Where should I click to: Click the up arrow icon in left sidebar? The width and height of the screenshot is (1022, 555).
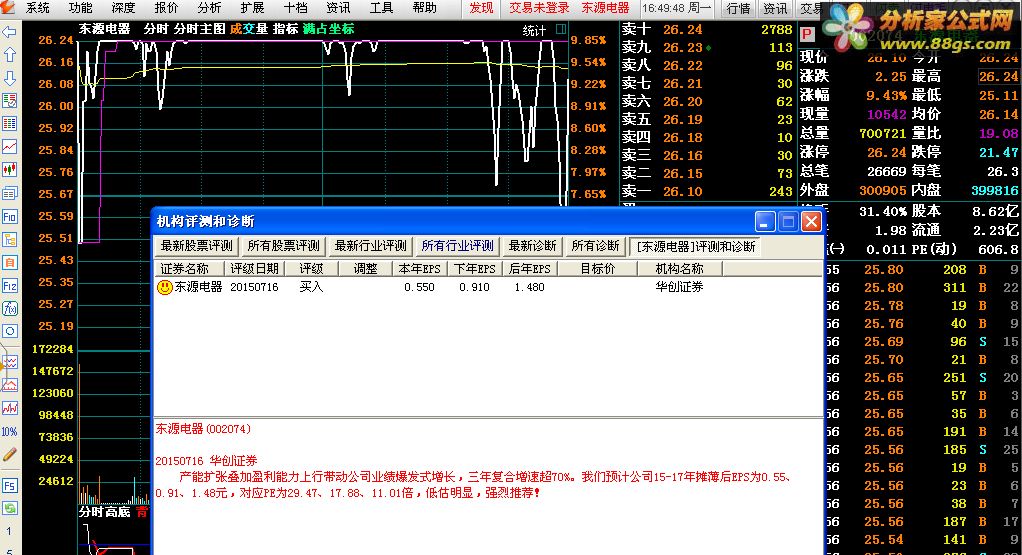(10, 55)
